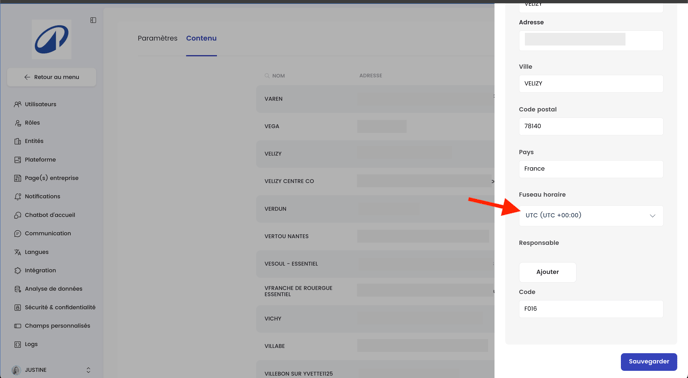Click the Utilisateurs icon in sidebar
Image resolution: width=688 pixels, height=378 pixels.
pos(17,104)
